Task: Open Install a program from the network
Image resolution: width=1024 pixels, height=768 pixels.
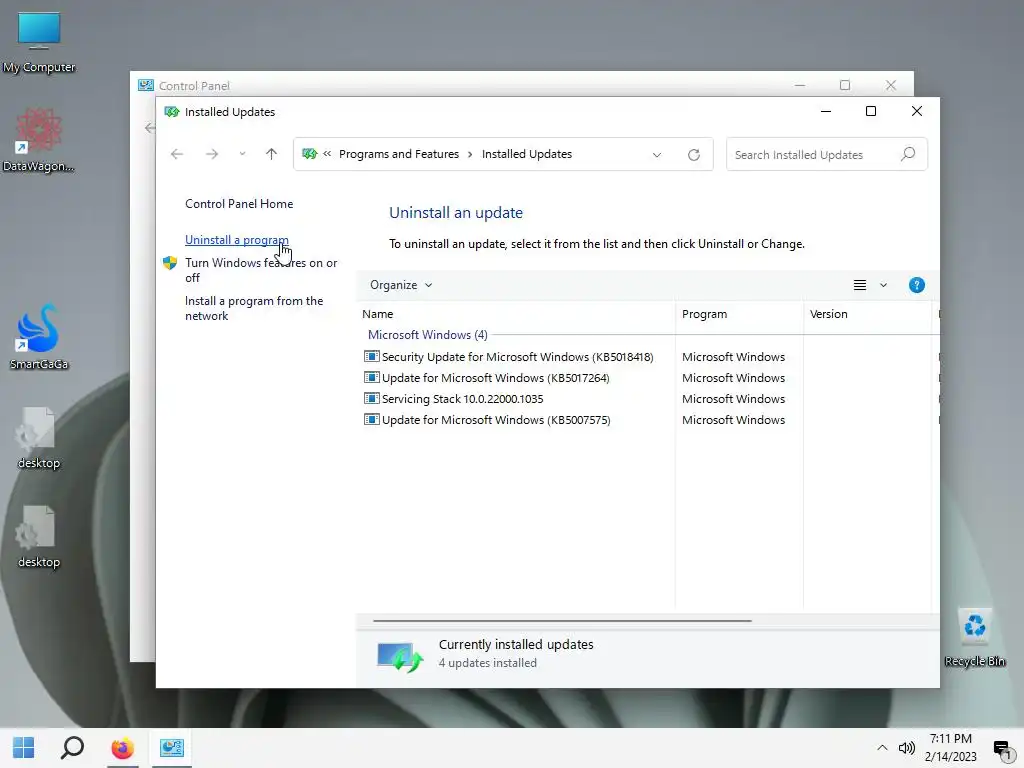Action: [x=254, y=308]
